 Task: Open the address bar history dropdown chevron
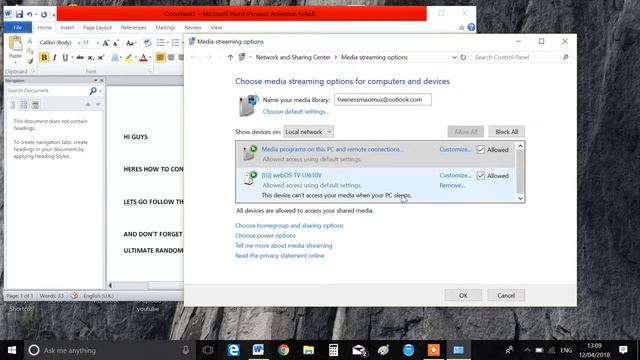coord(454,58)
